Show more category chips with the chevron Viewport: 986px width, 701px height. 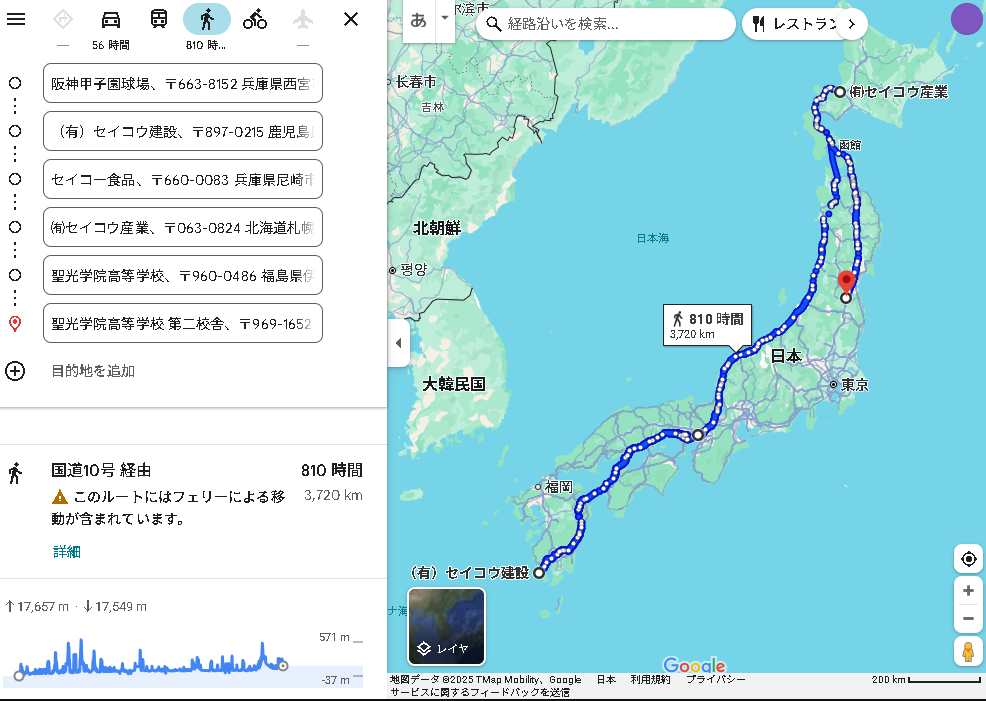pyautogui.click(x=852, y=24)
